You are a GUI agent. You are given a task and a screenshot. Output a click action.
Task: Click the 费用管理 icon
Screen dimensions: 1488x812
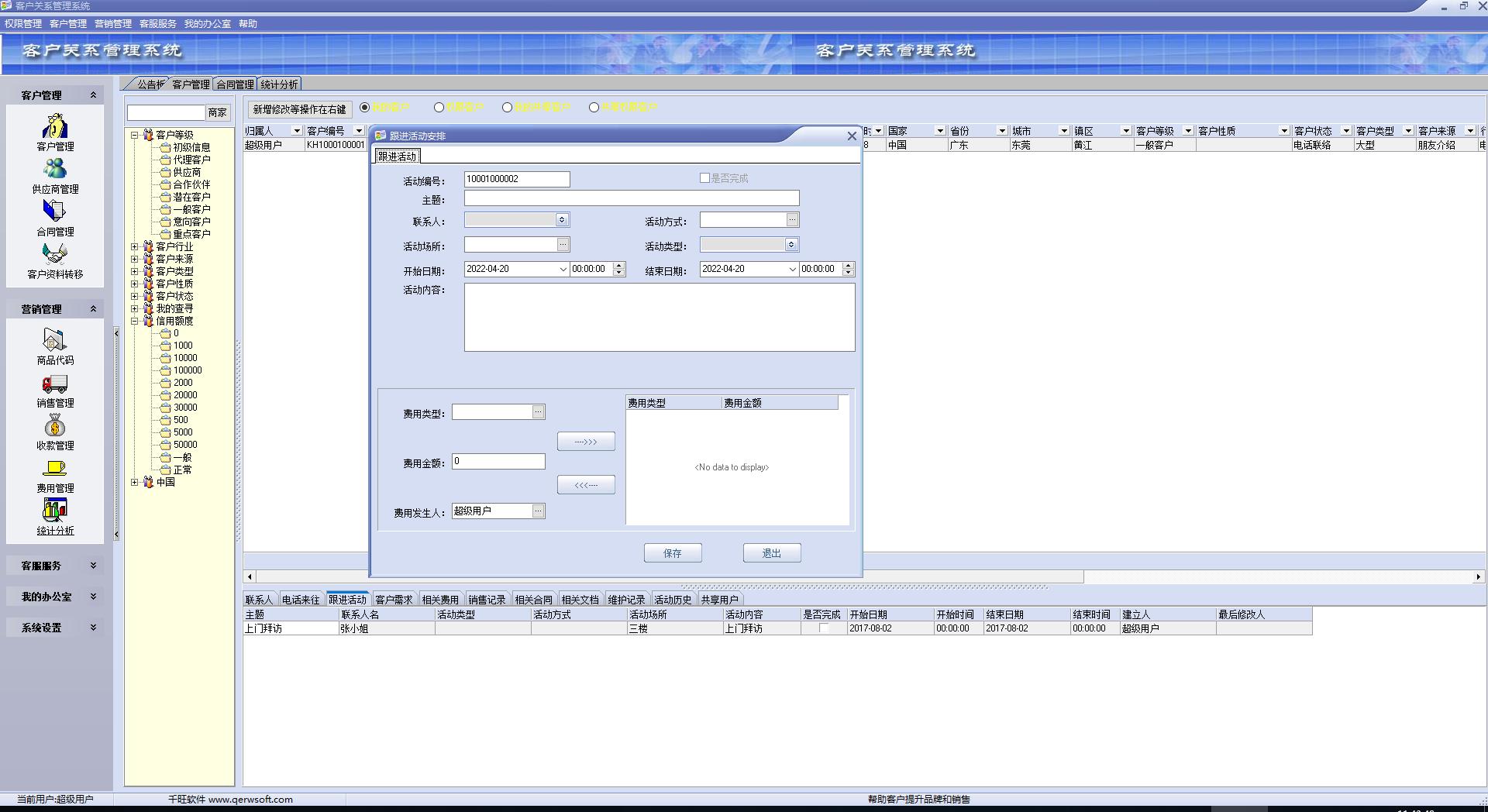[x=54, y=470]
